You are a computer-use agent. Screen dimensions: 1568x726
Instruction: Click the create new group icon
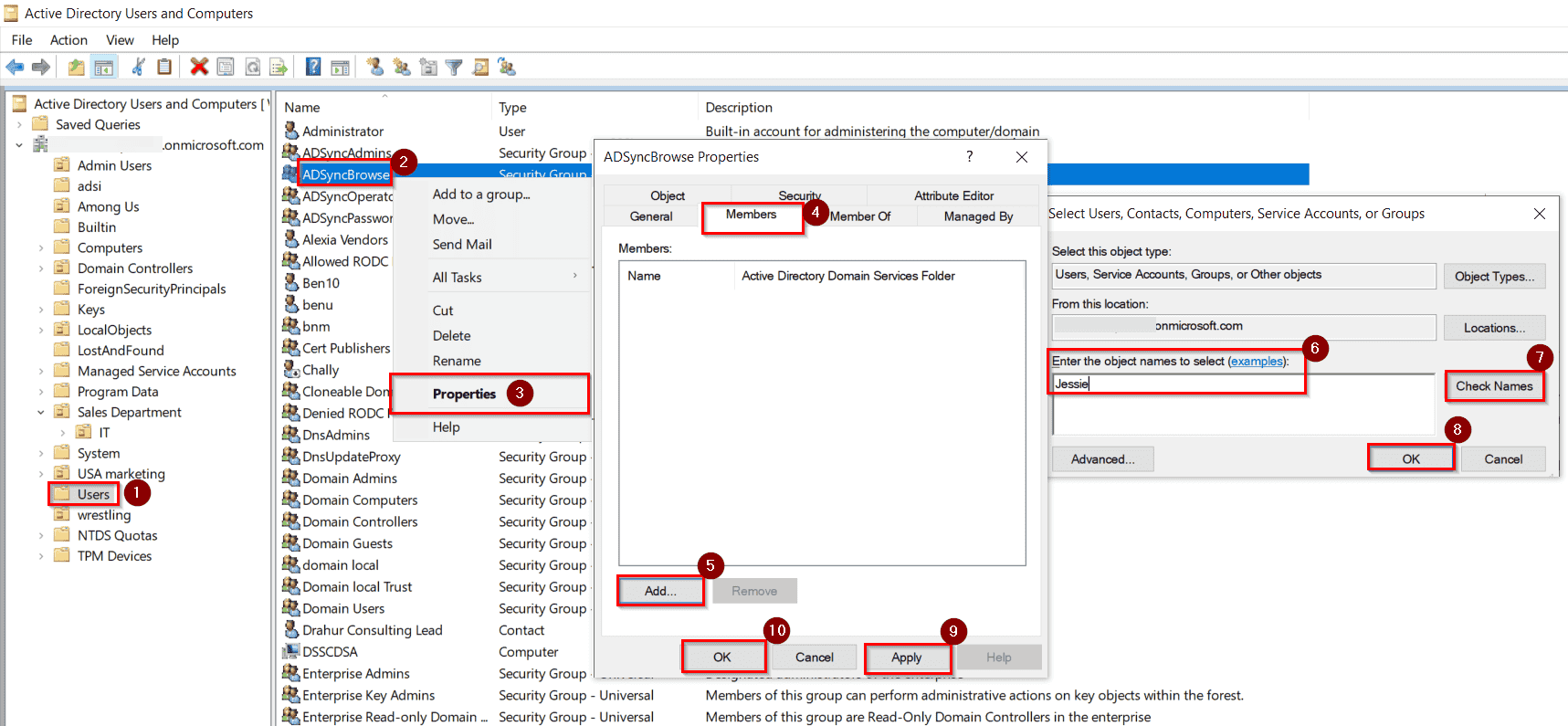pos(401,67)
